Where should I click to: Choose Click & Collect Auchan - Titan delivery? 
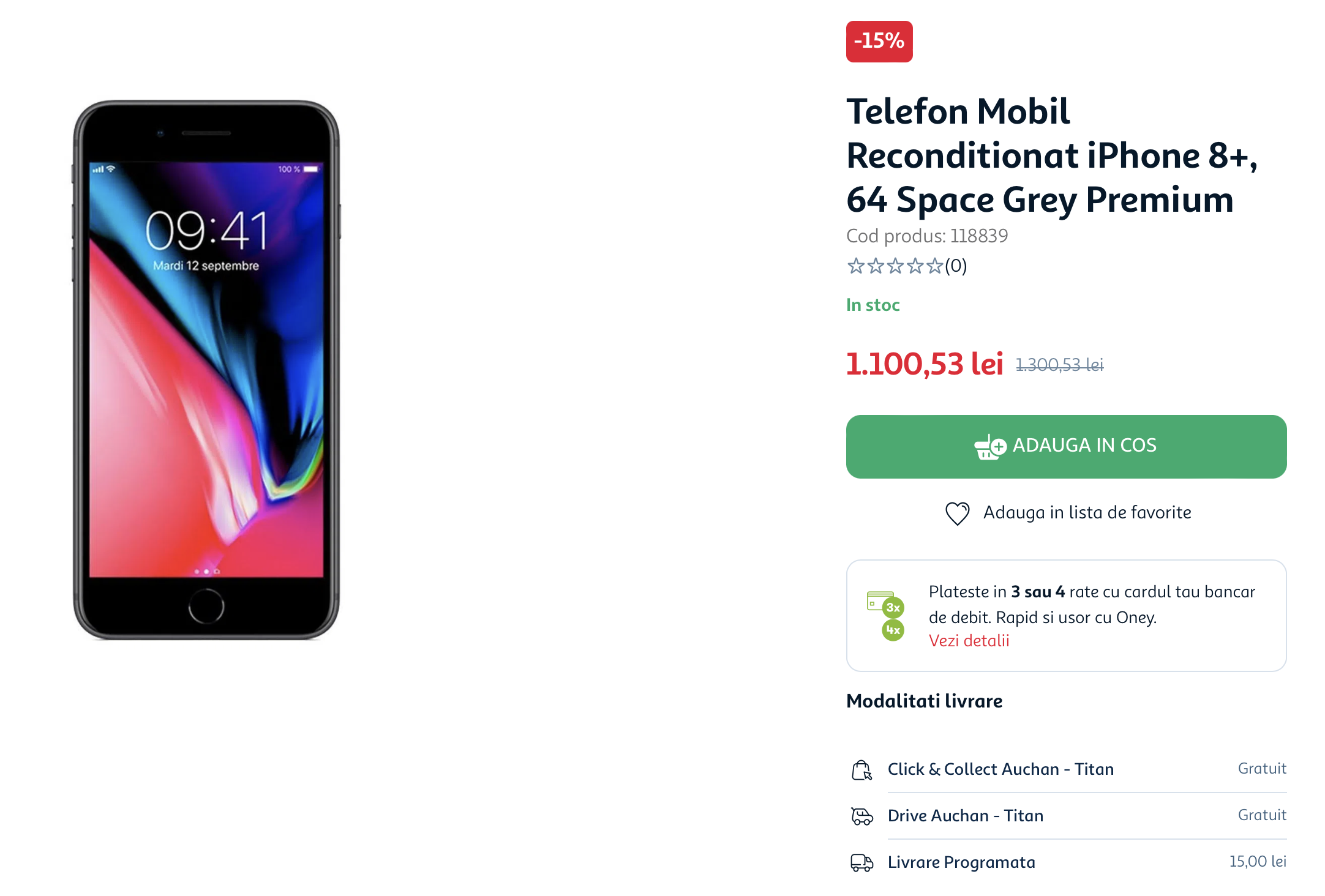tap(1068, 769)
